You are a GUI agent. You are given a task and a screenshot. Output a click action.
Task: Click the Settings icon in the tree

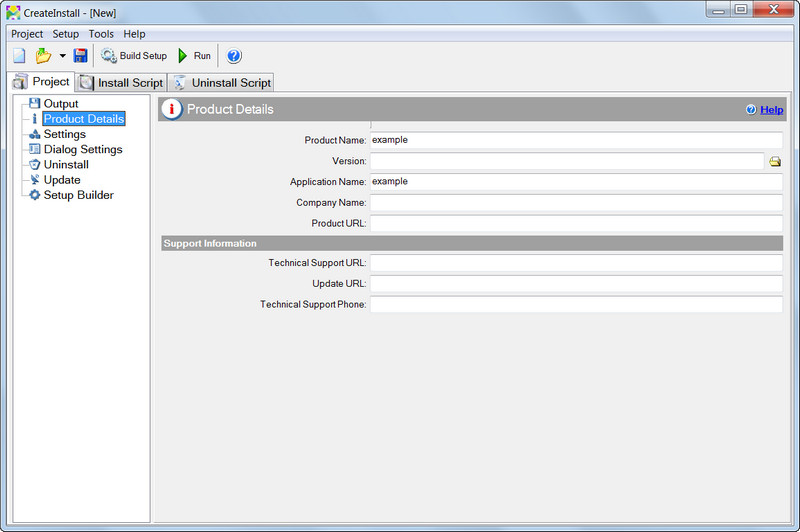[x=34, y=134]
